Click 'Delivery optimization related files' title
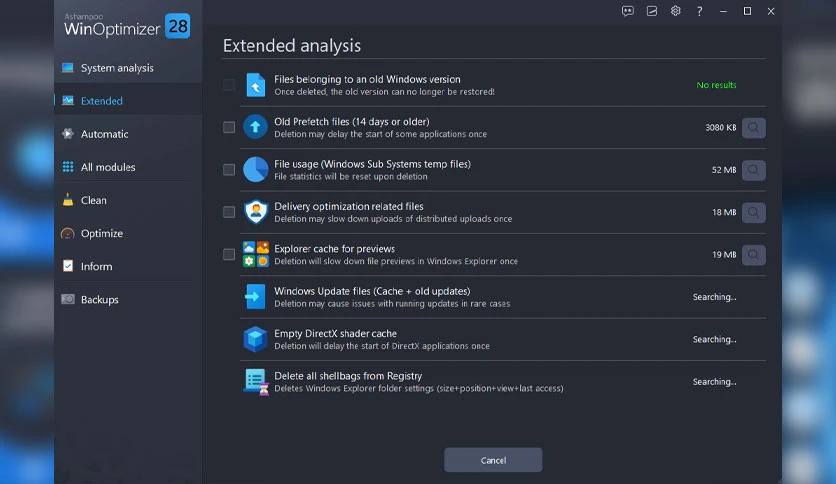This screenshot has height=484, width=836. point(349,206)
